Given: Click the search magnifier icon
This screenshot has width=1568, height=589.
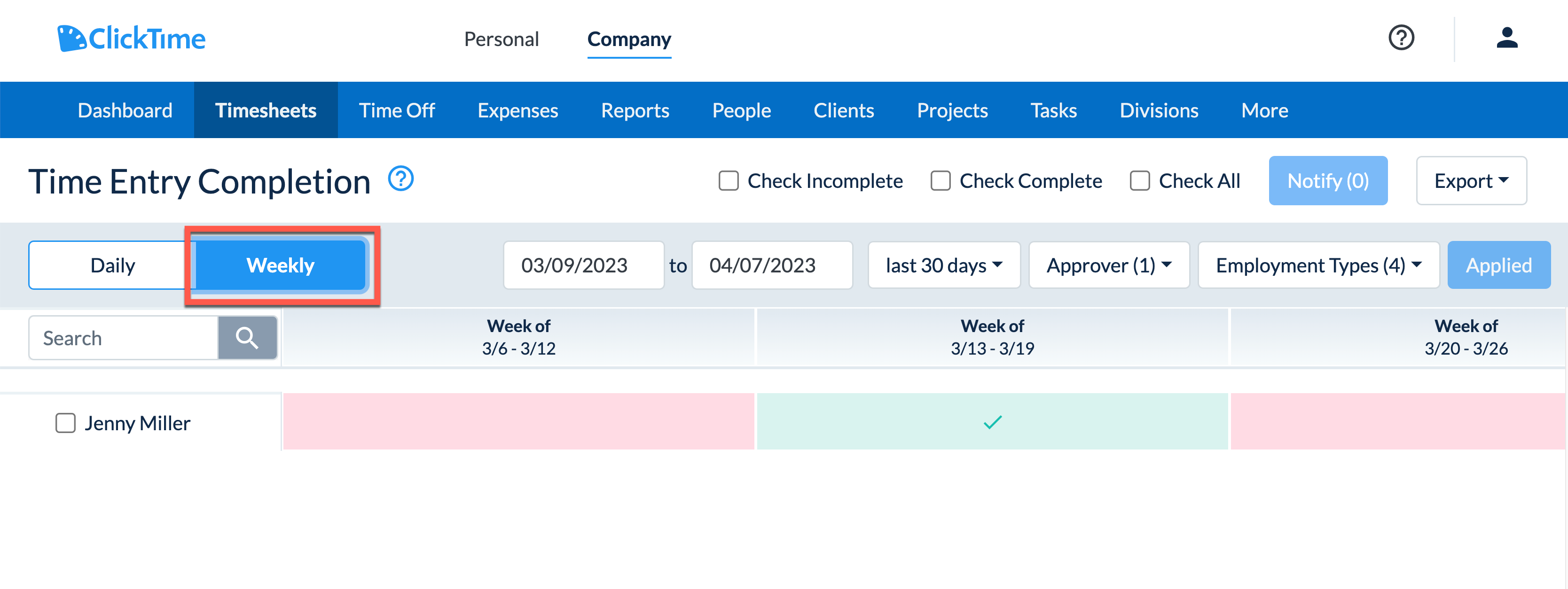Looking at the screenshot, I should coord(247,337).
